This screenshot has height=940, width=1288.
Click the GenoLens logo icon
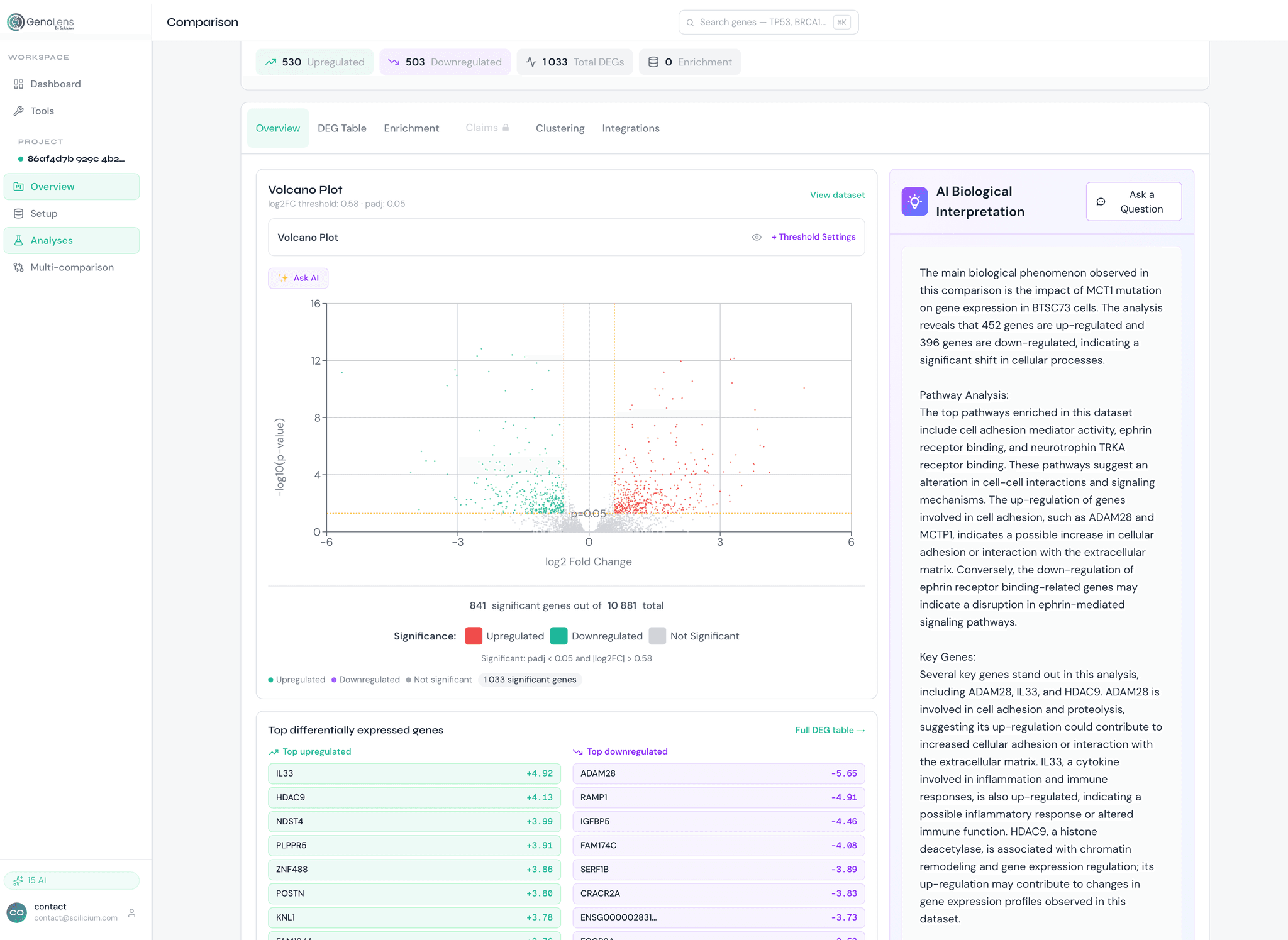(16, 22)
